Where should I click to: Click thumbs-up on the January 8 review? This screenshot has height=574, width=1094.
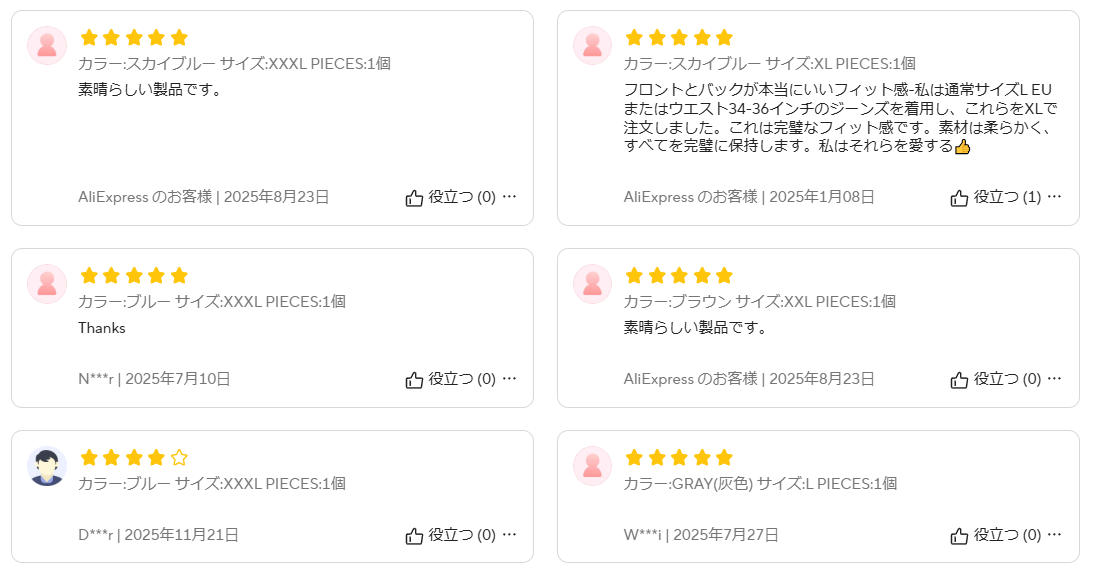point(959,198)
